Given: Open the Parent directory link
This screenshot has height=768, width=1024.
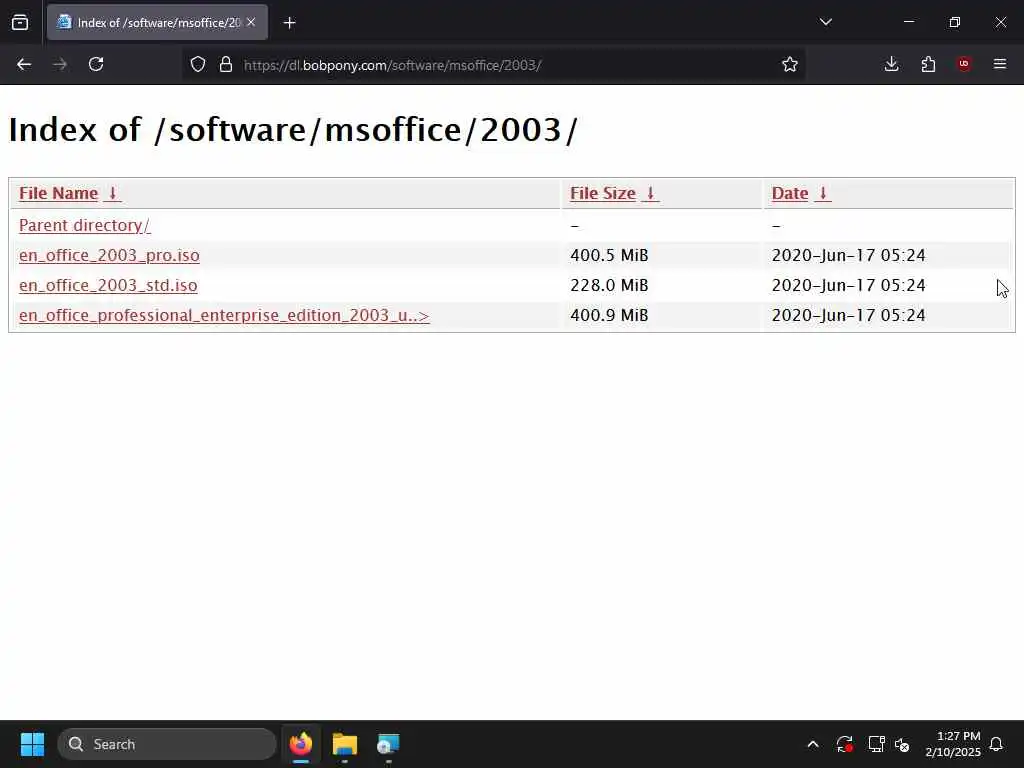Looking at the screenshot, I should coord(84,225).
